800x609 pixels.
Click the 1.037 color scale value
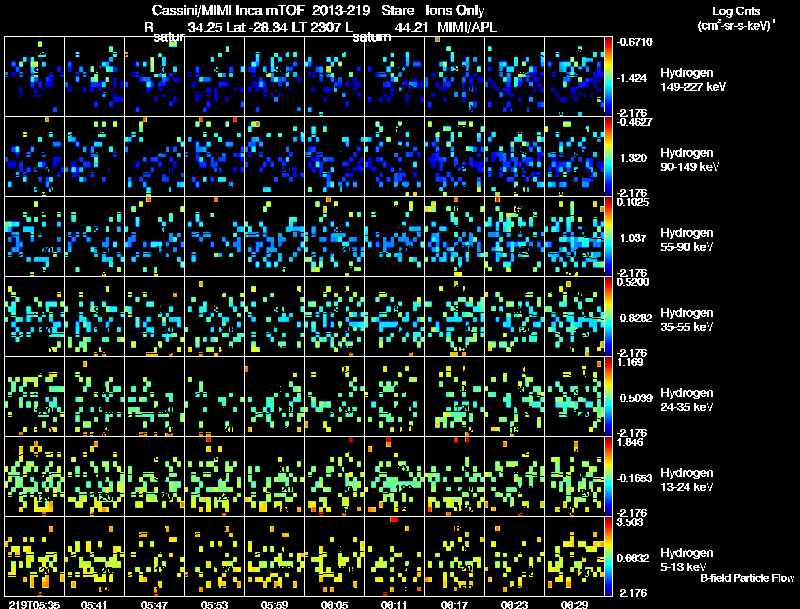click(633, 238)
